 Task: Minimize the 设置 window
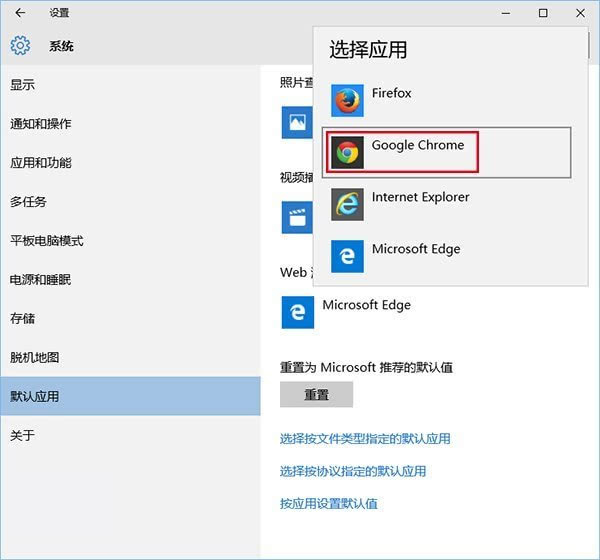pyautogui.click(x=506, y=13)
